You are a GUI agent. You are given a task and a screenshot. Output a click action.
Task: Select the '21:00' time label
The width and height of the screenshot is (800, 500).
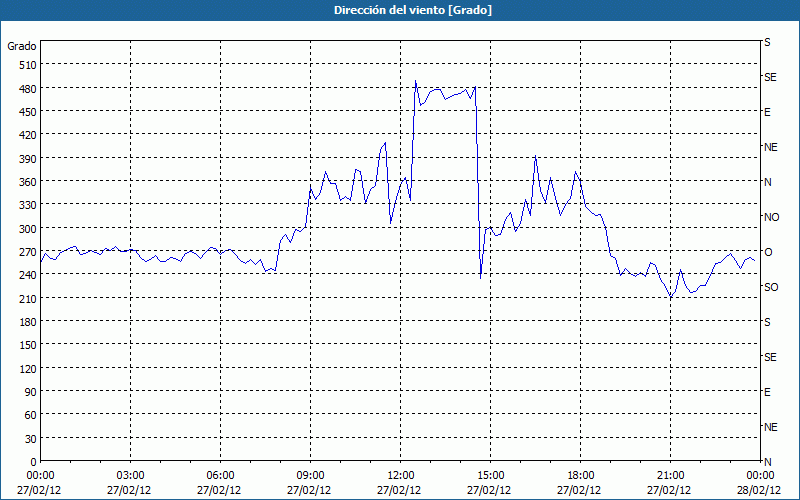[670, 476]
